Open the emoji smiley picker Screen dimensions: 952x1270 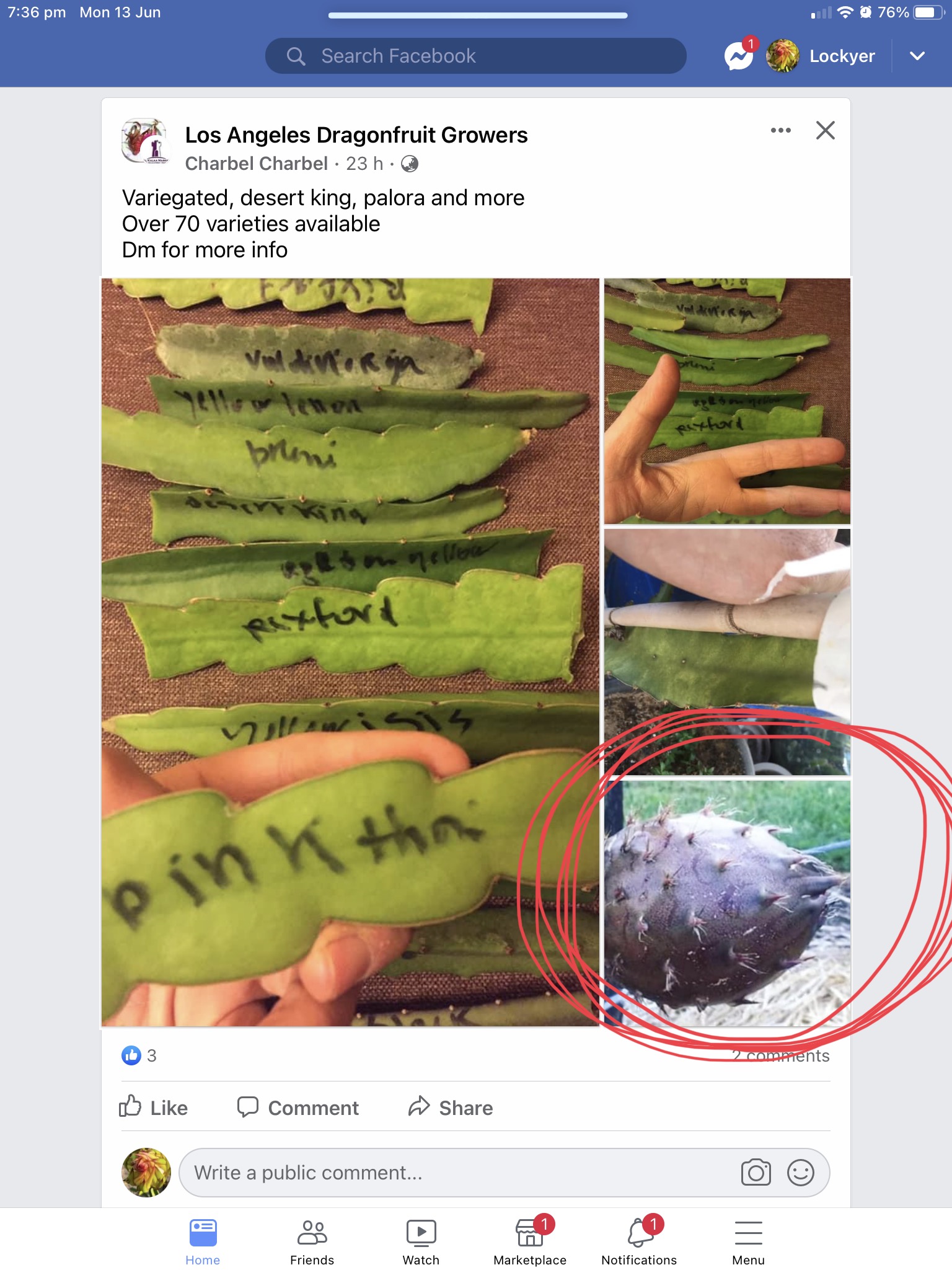[x=800, y=1173]
